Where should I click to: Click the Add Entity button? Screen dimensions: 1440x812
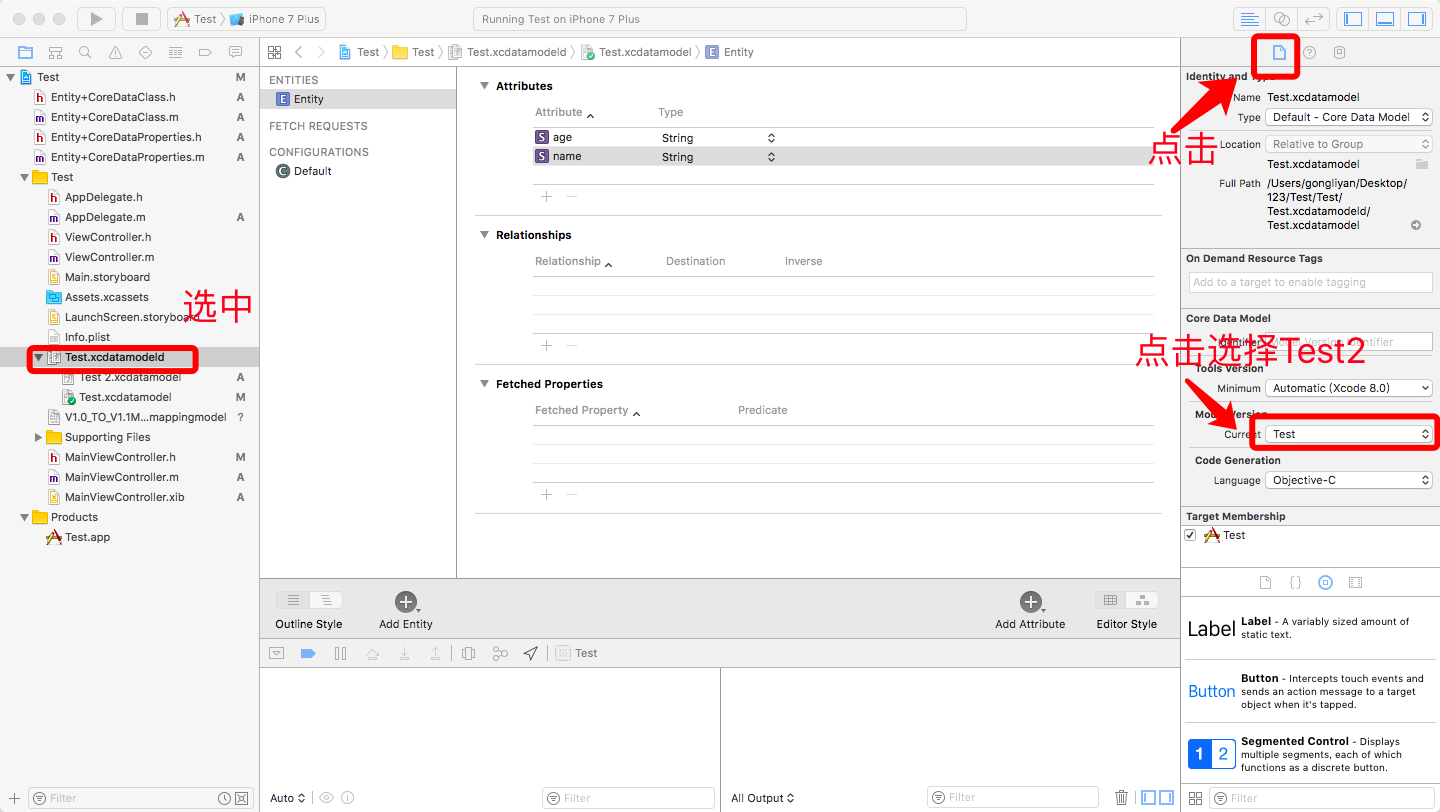click(405, 610)
